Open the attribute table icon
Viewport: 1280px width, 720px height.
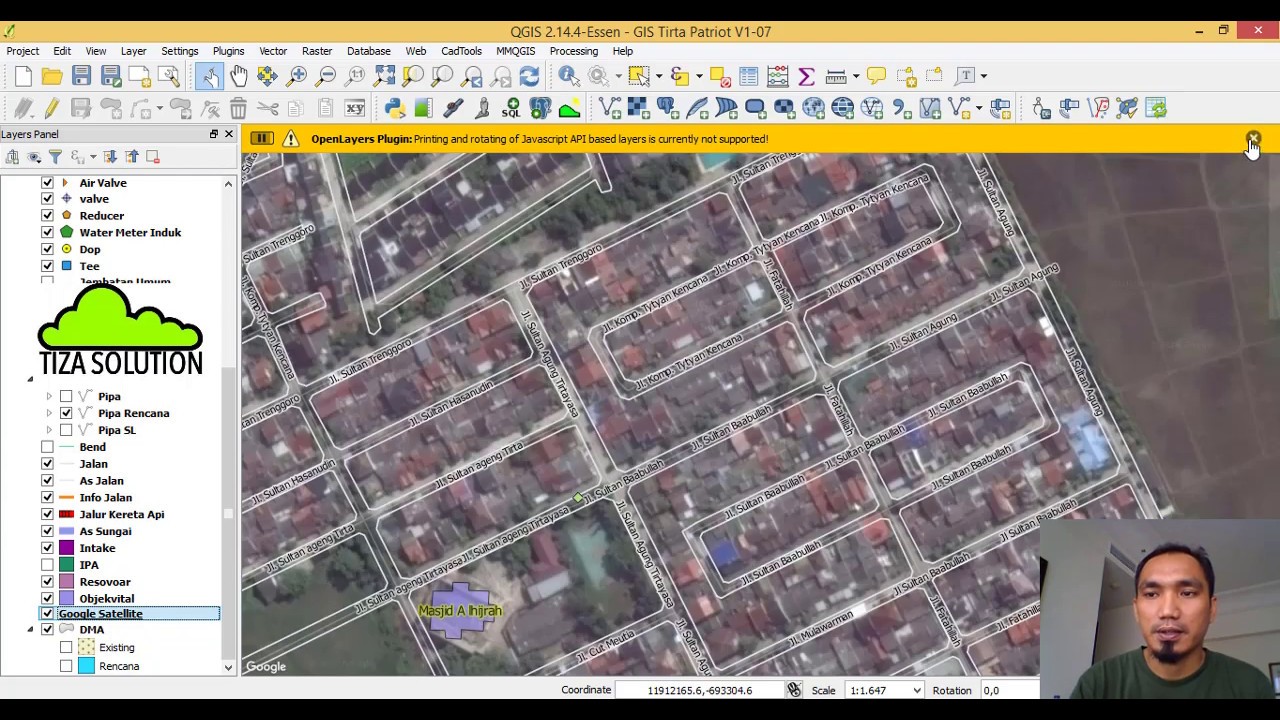coord(748,76)
